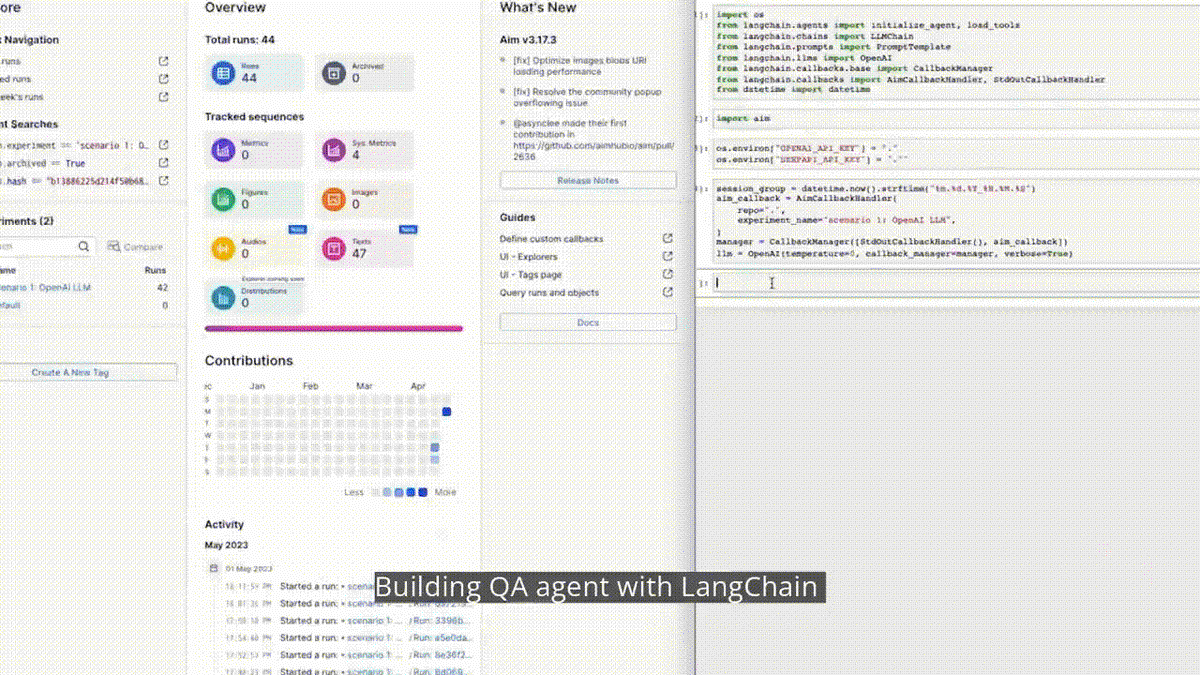Click the 'Apr' month label in contributions
This screenshot has width=1200, height=675.
(418, 385)
